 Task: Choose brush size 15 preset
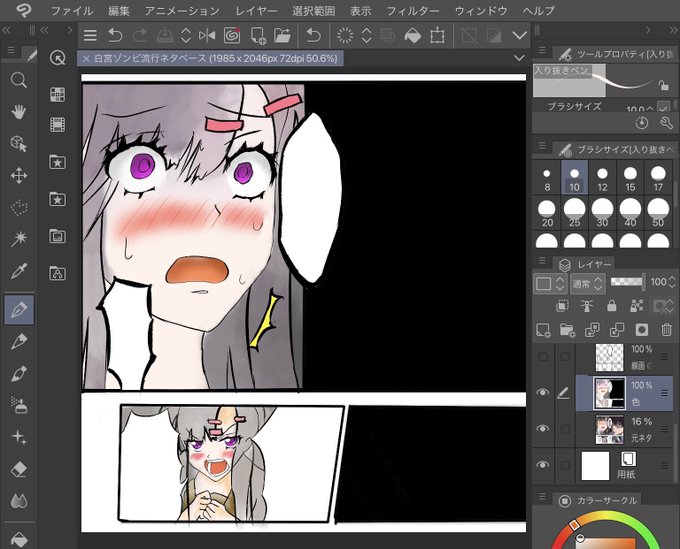click(630, 178)
